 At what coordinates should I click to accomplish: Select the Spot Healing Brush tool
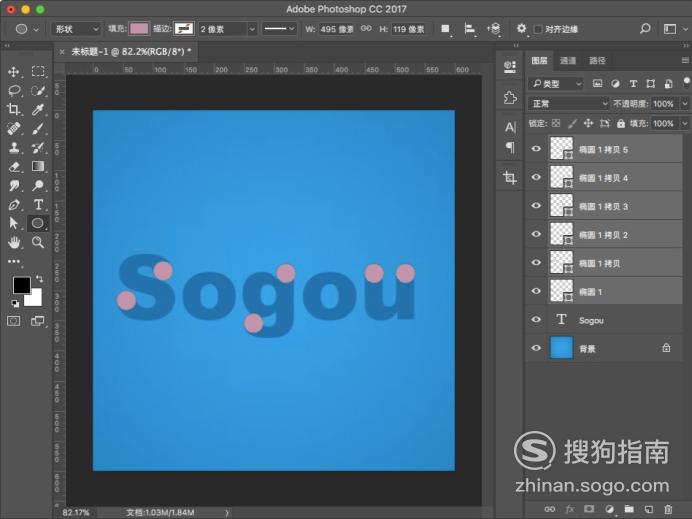coord(14,128)
